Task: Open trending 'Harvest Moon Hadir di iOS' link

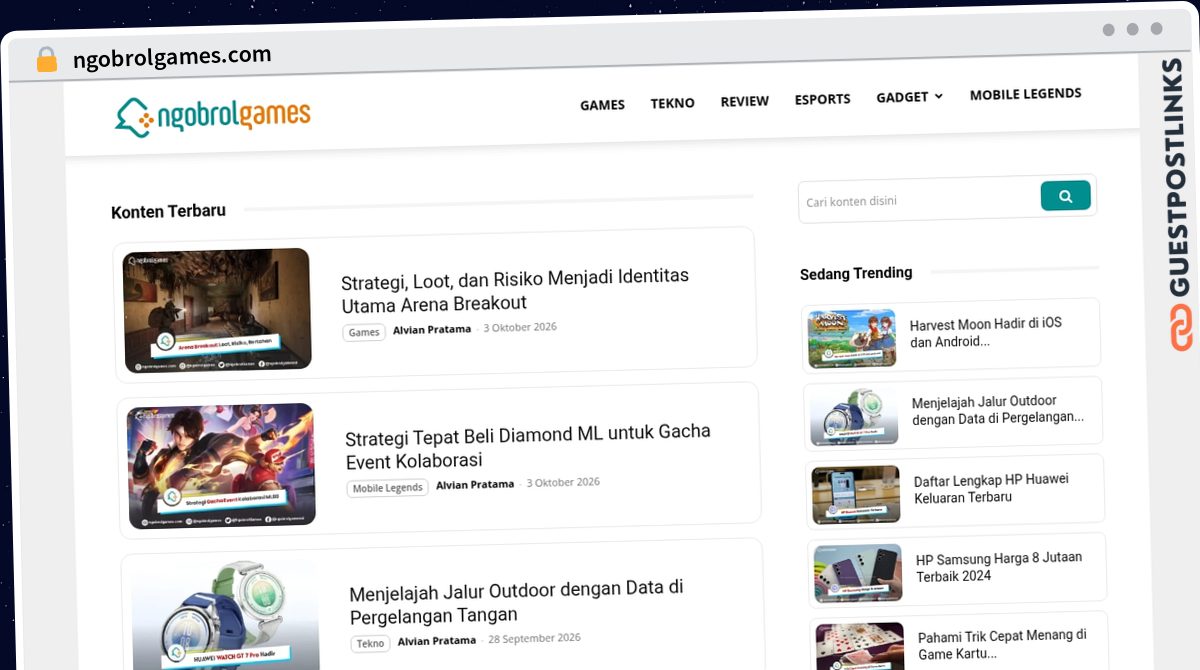Action: tap(986, 333)
